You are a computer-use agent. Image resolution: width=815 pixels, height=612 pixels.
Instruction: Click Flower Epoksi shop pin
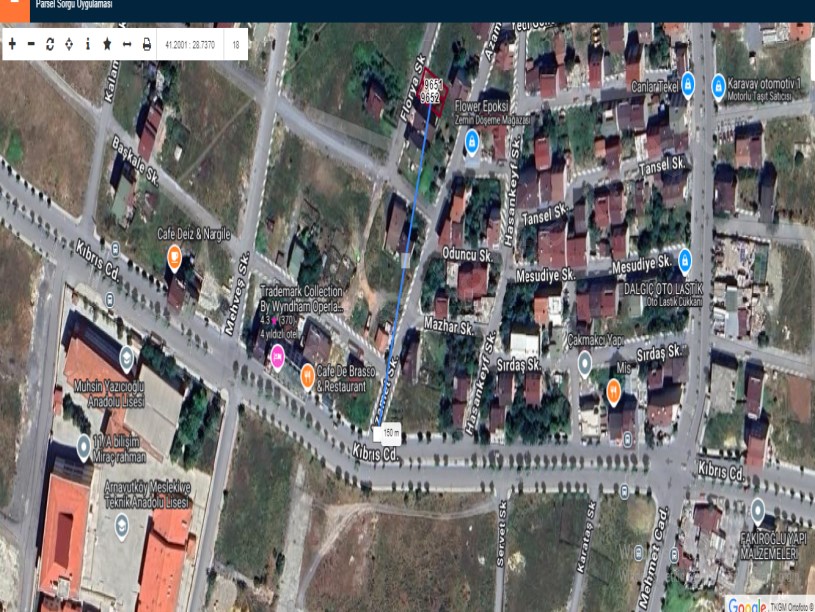point(471,142)
